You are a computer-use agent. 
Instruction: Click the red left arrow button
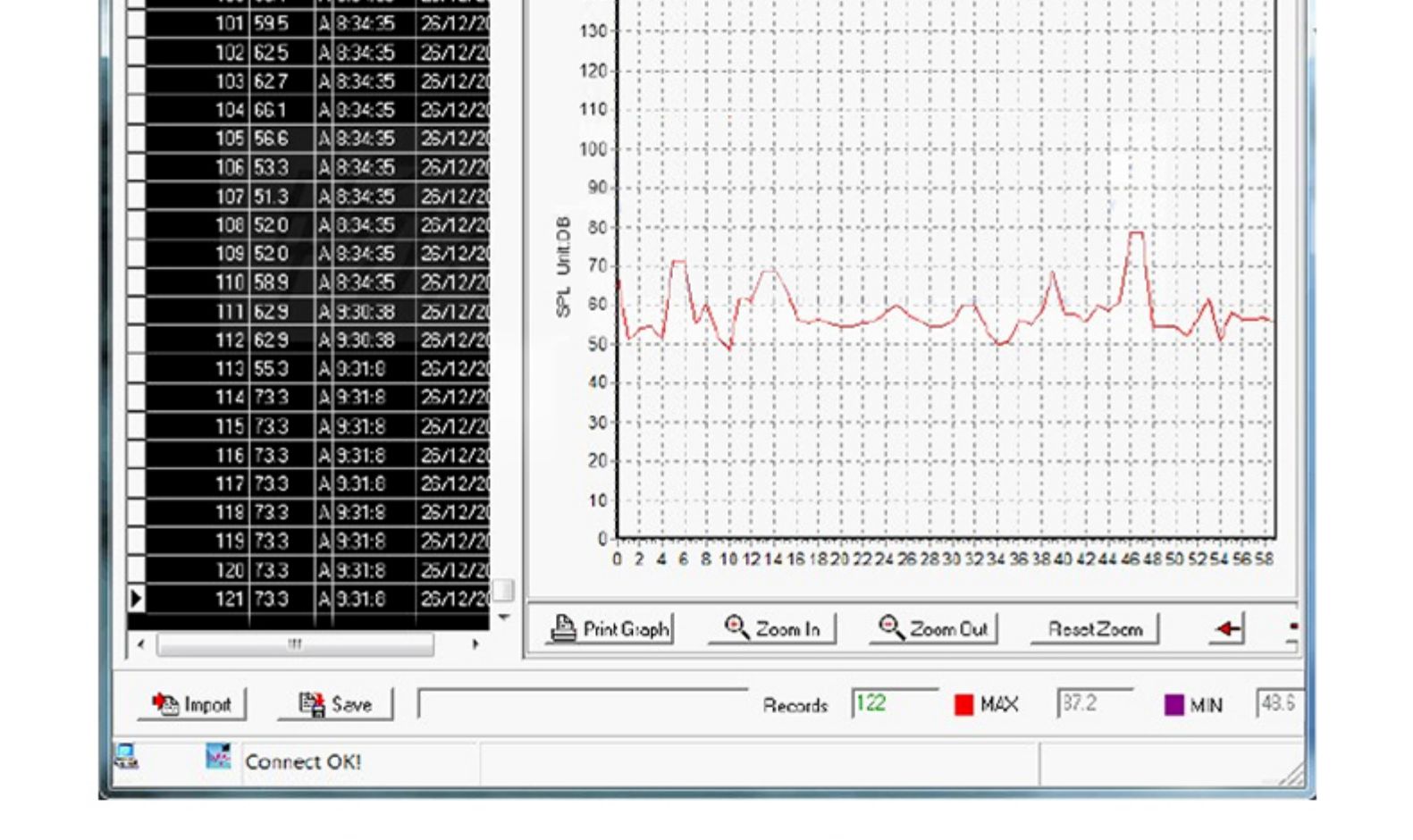(x=1229, y=628)
